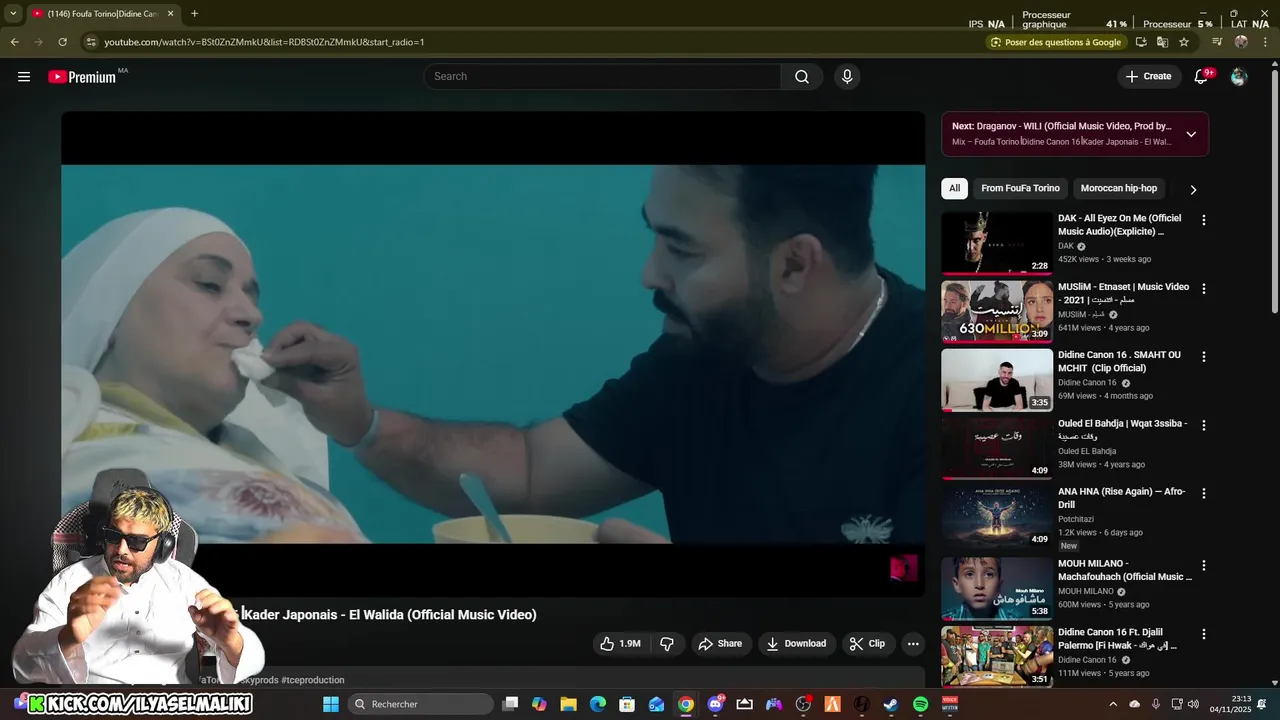
Task: Open MOUH MILANO Machafouhach thumbnail
Action: click(x=997, y=589)
